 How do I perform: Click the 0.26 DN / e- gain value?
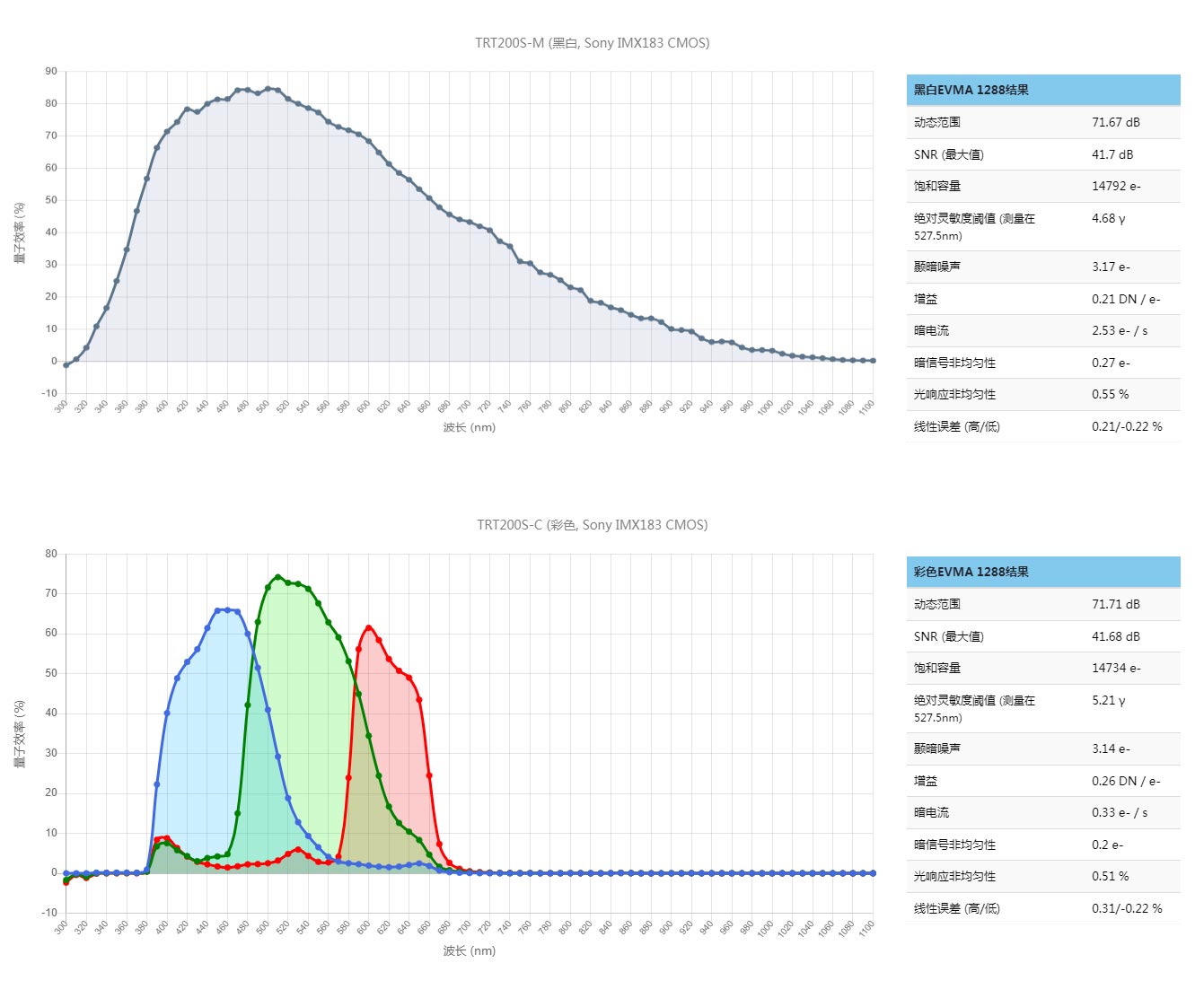1125,781
